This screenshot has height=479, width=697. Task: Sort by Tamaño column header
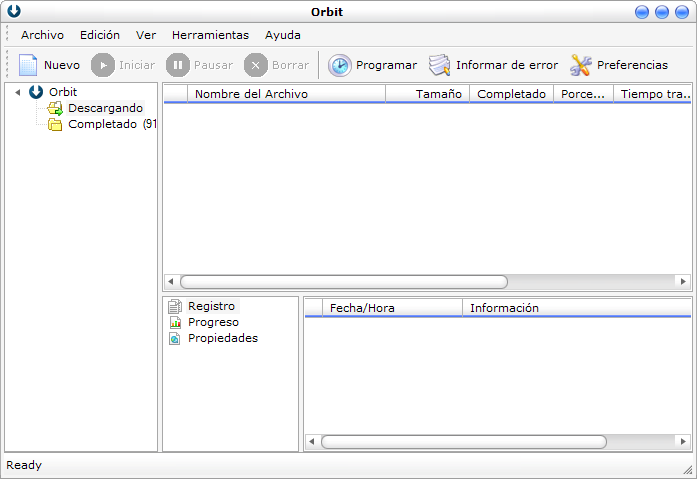(438, 94)
